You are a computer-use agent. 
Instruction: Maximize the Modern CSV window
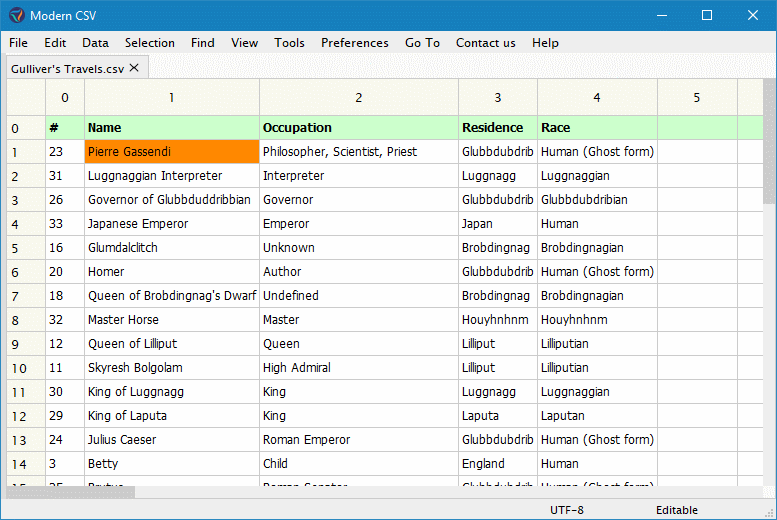pos(706,15)
